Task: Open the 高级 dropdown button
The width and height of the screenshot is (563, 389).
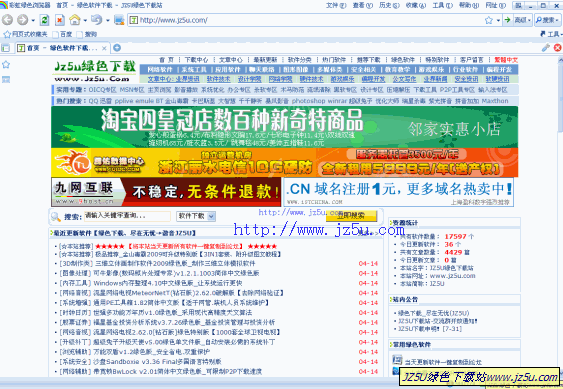Action: (x=523, y=20)
